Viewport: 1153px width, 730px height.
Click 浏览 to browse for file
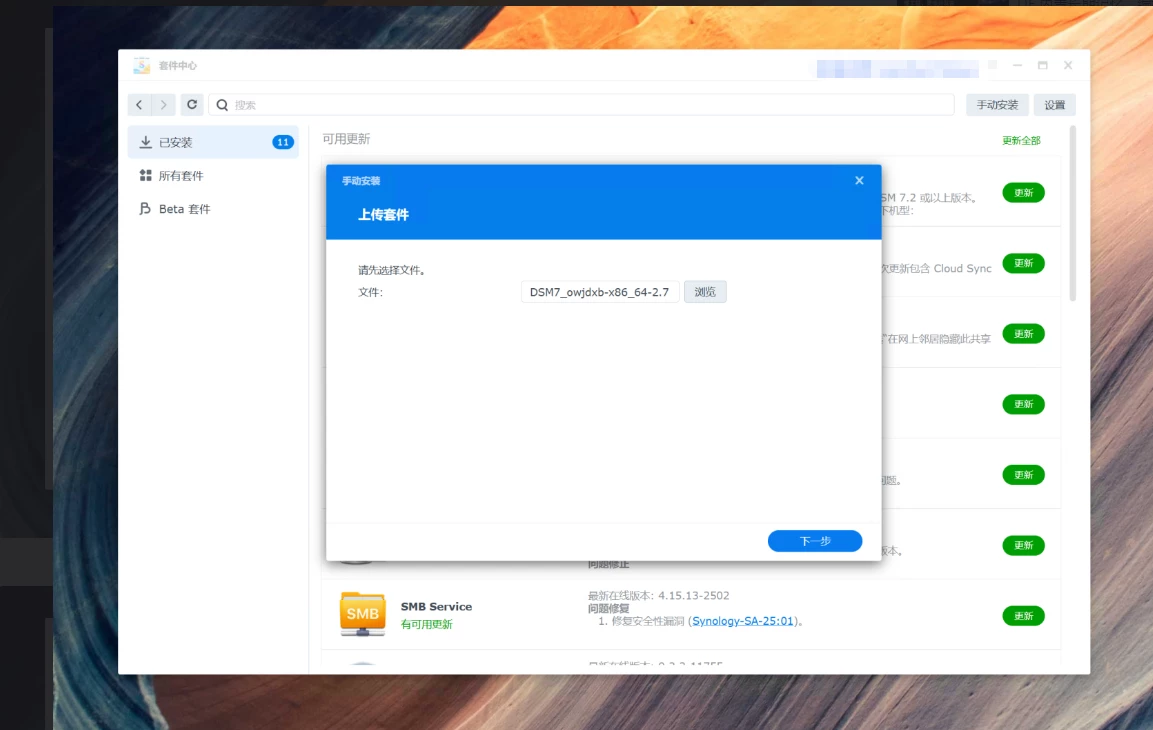pyautogui.click(x=704, y=292)
